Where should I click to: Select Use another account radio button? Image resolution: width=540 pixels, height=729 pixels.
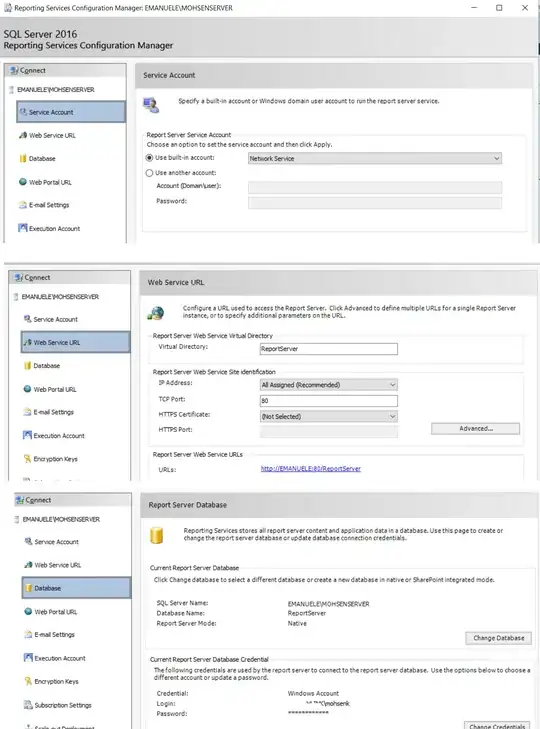[149, 173]
